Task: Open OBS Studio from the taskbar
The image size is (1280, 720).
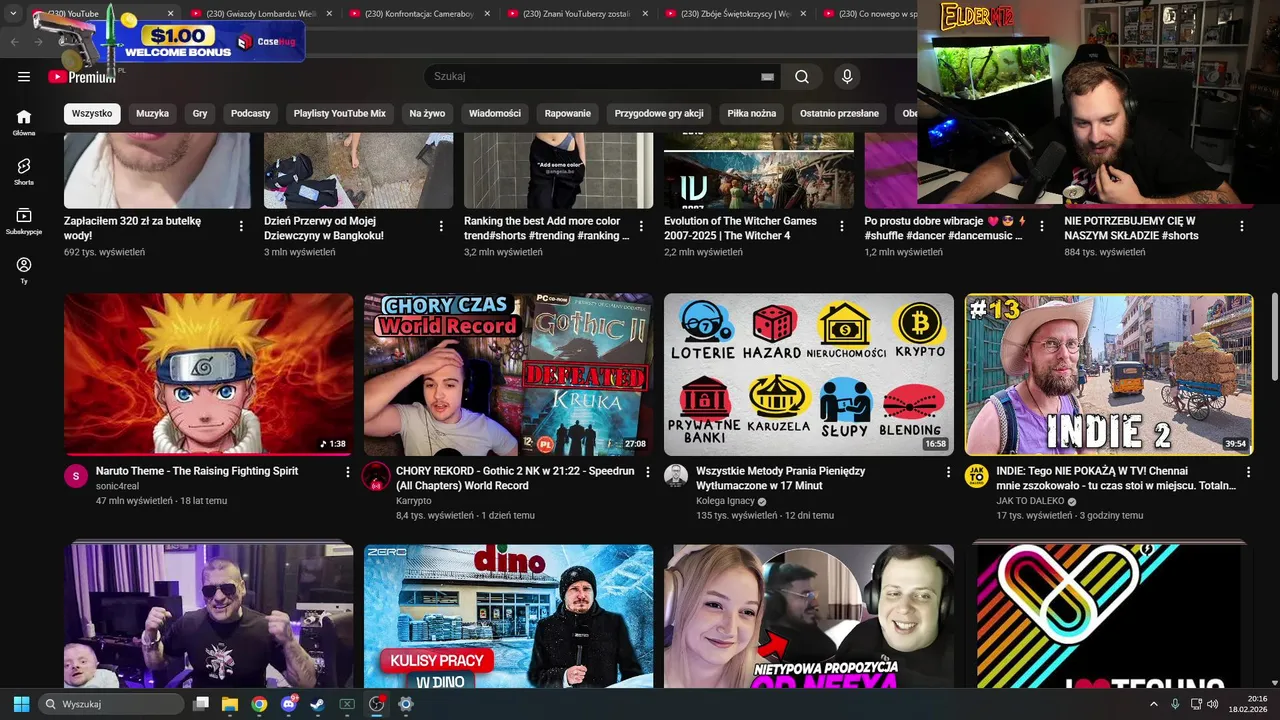Action: pyautogui.click(x=376, y=704)
